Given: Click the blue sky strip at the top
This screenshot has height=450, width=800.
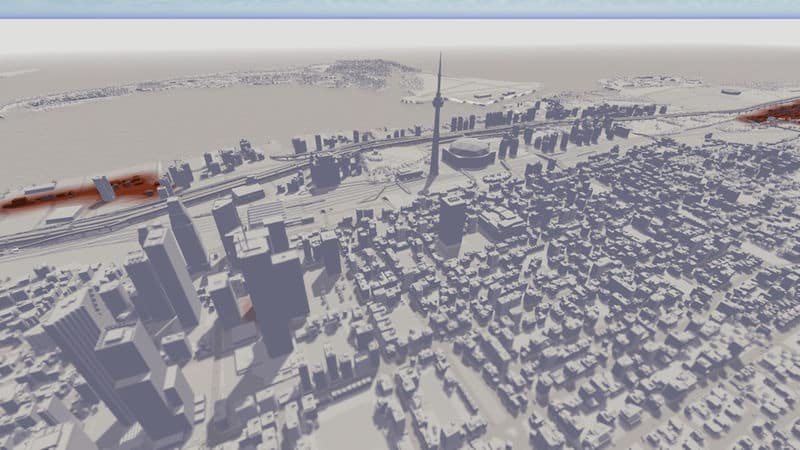Looking at the screenshot, I should click(400, 7).
